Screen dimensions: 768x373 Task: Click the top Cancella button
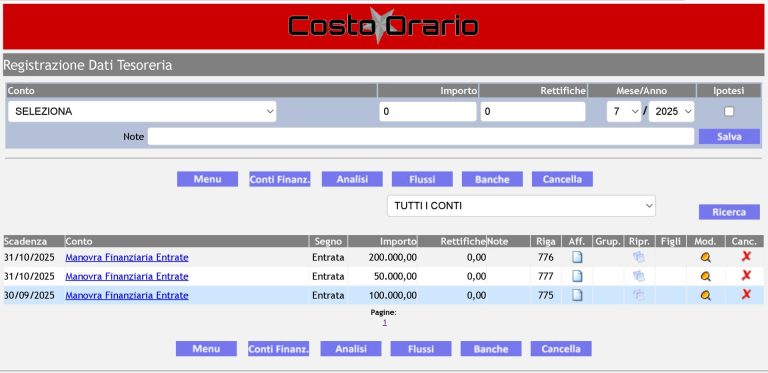(x=562, y=179)
